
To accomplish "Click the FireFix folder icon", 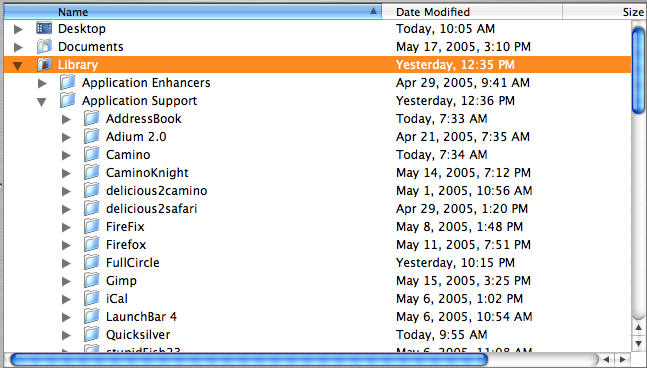I will (x=92, y=226).
